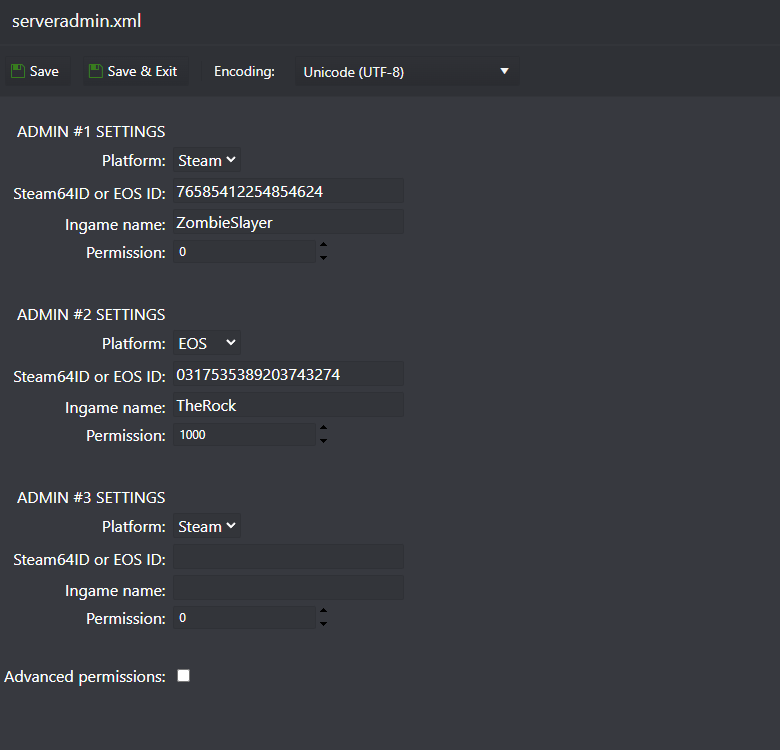Increase Admin #2 permission with up arrow
780x750 pixels.
click(323, 428)
